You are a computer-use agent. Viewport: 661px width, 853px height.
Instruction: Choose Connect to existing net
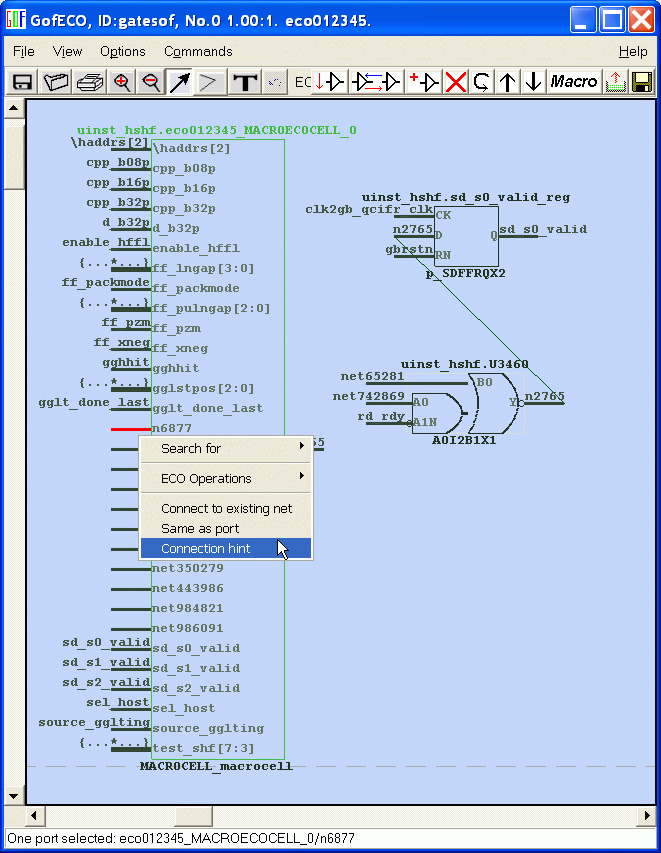pyautogui.click(x=226, y=508)
